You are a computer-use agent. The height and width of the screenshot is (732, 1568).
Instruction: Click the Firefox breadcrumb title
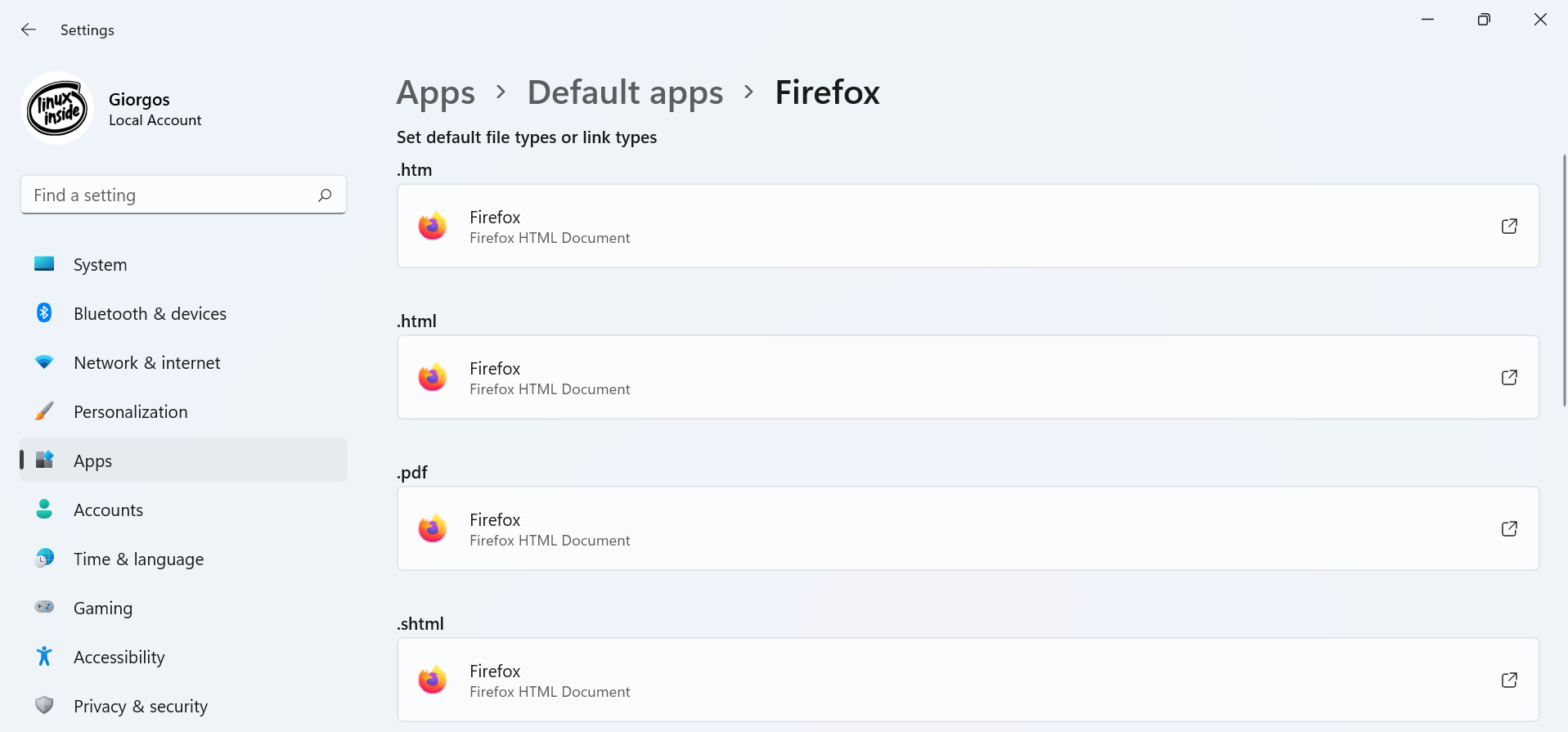point(827,93)
